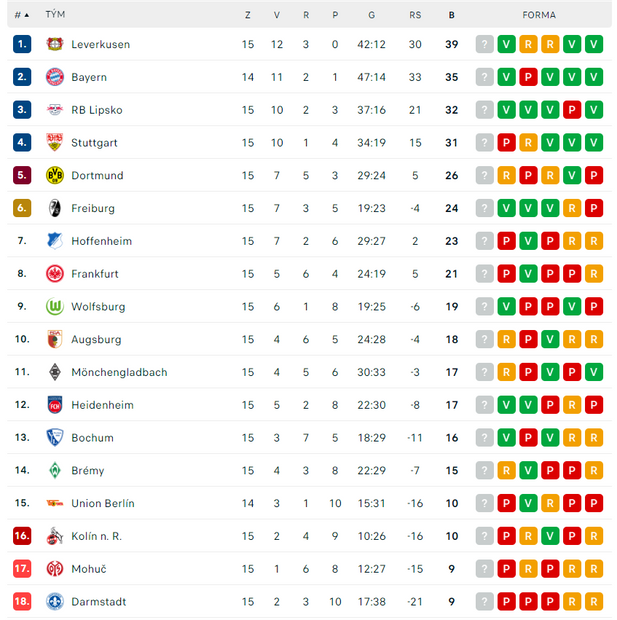Open the Wolfsburg club icon
Viewport: 617px width, 620px height.
(x=55, y=307)
